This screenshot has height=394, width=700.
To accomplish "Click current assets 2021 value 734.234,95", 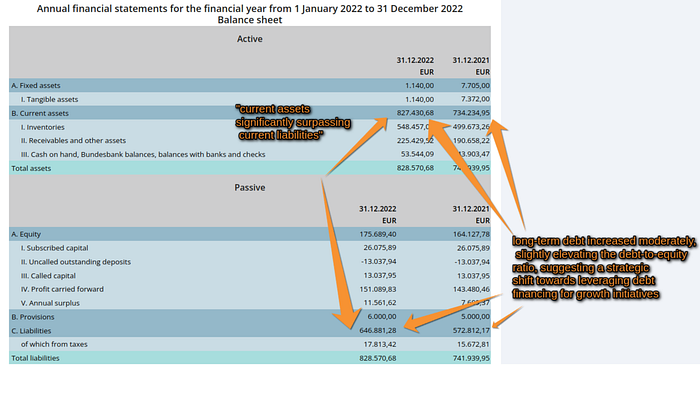I will click(471, 112).
